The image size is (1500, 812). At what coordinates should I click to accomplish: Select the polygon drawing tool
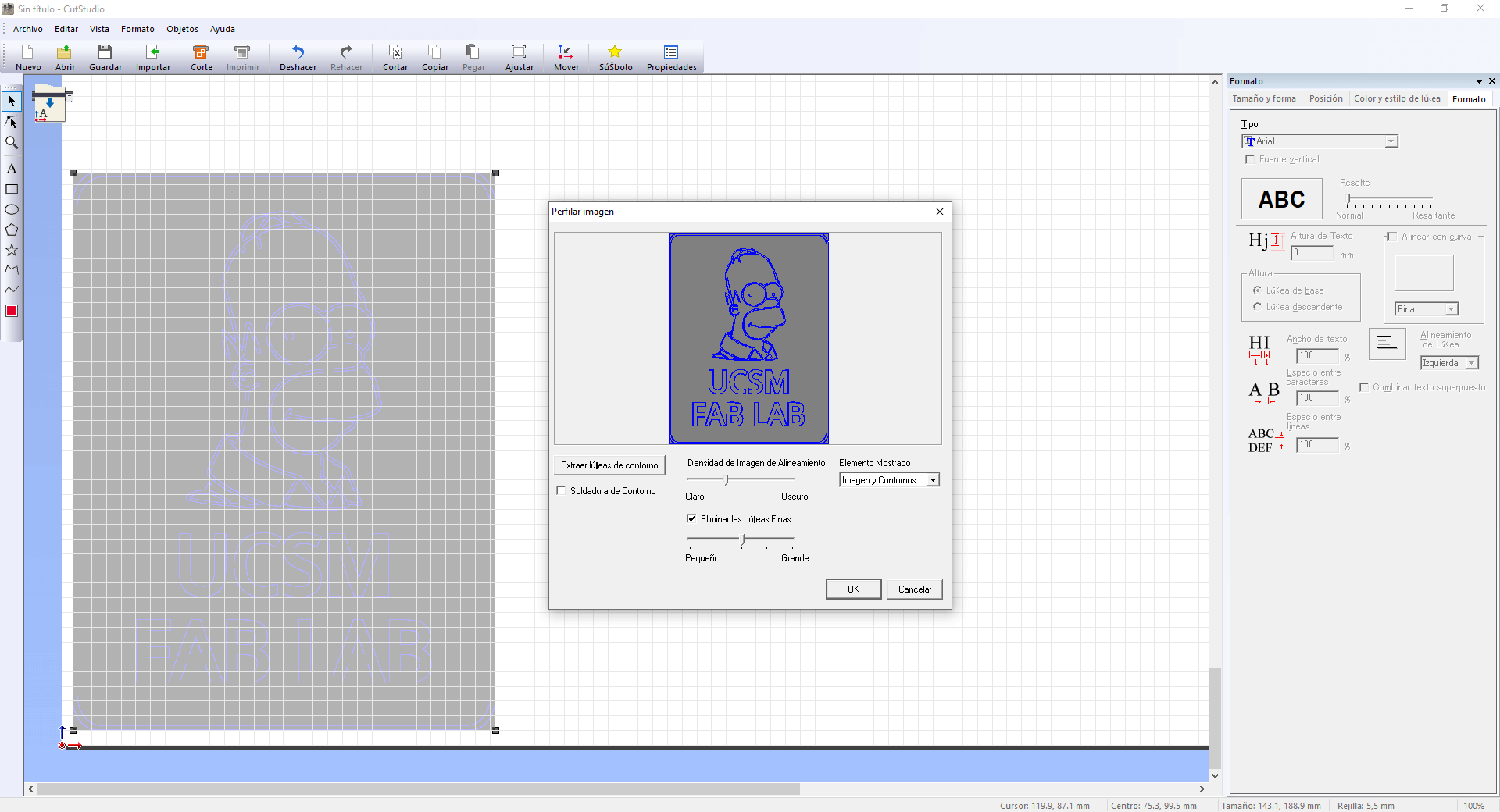tap(12, 230)
